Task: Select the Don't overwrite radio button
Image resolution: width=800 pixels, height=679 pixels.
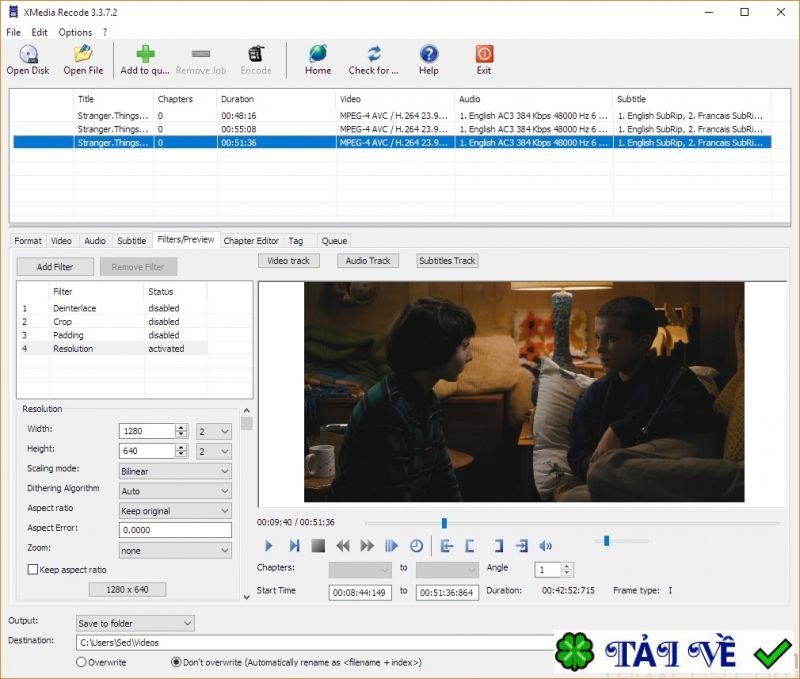Action: [174, 661]
